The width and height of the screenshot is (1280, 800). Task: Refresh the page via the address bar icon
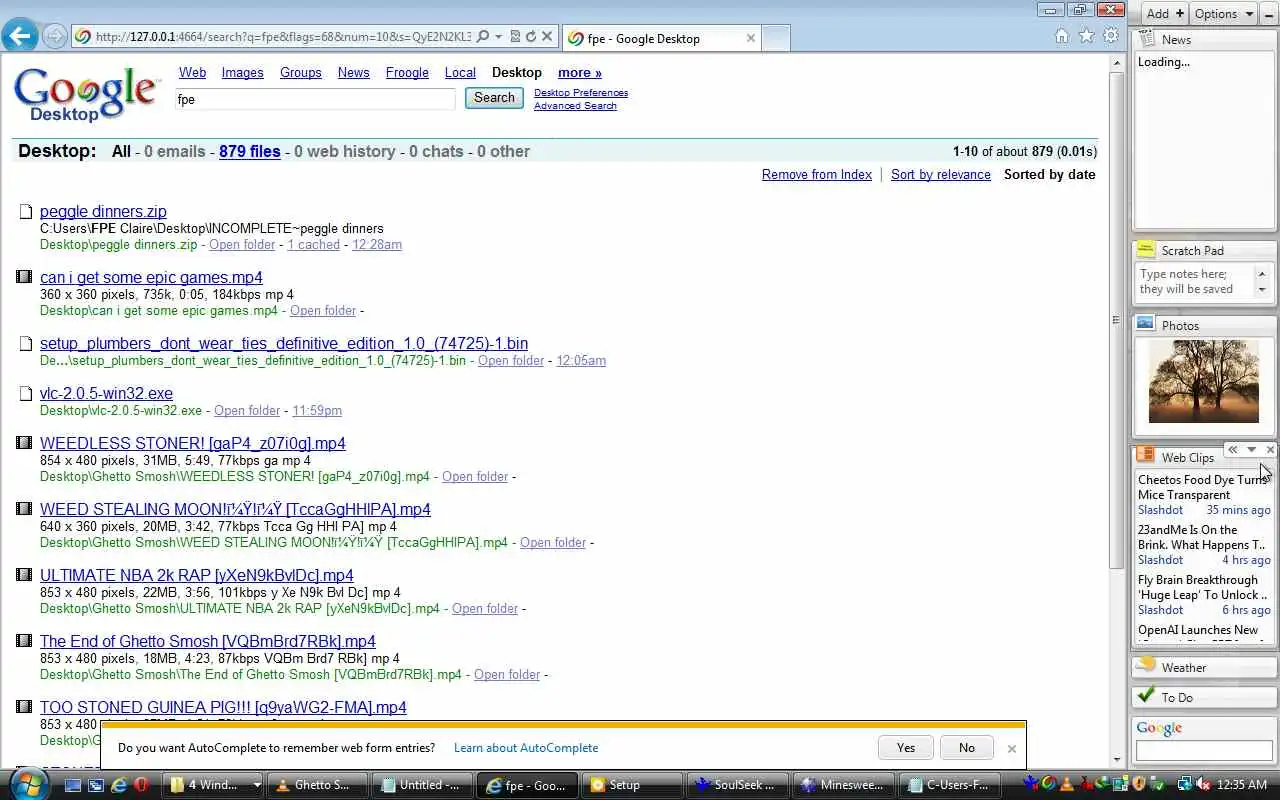531,36
